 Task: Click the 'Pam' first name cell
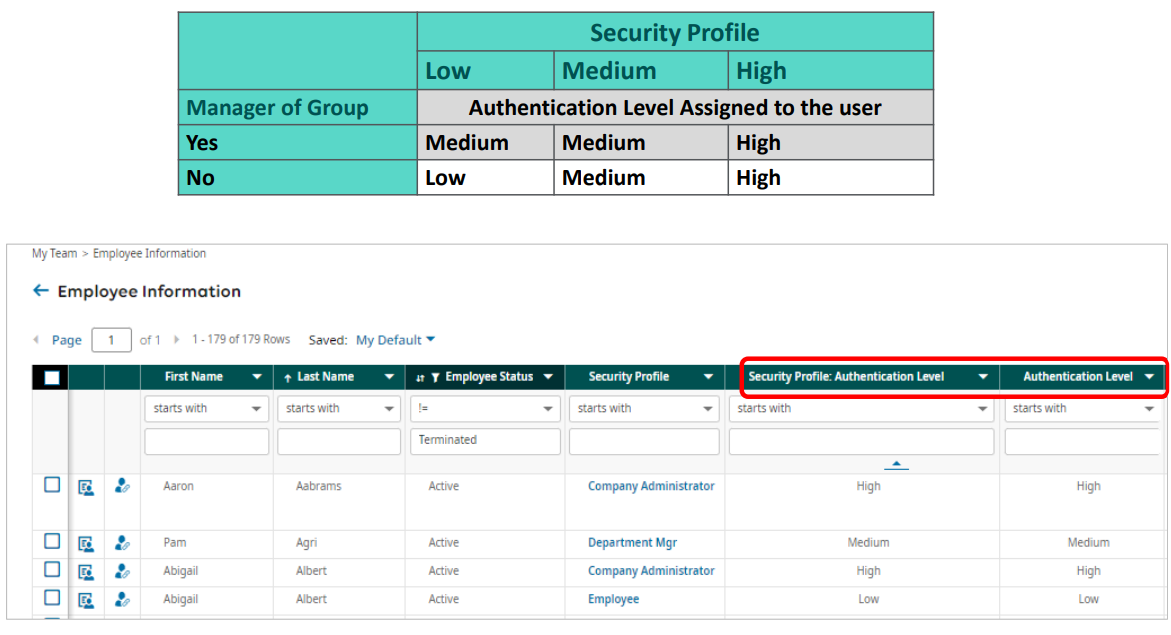(175, 542)
